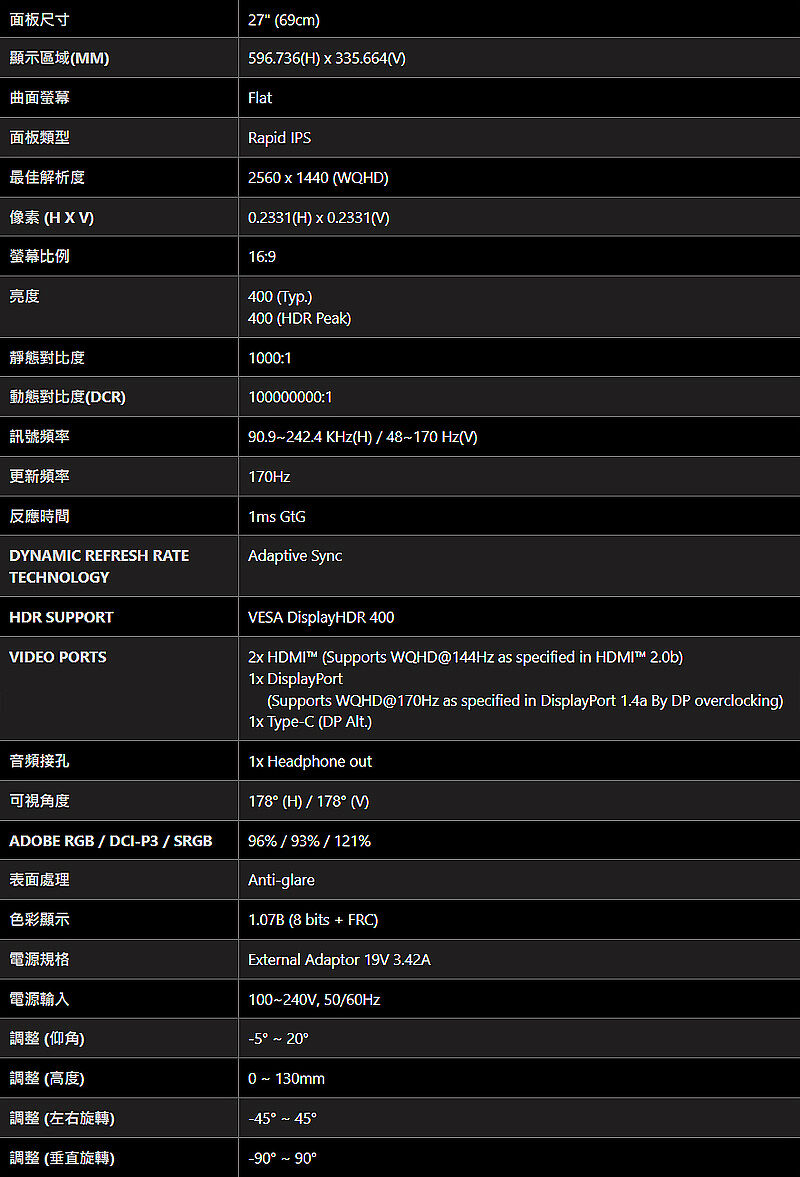Click the 動態對比度(DCR) label
This screenshot has width=800, height=1177.
[x=68, y=397]
